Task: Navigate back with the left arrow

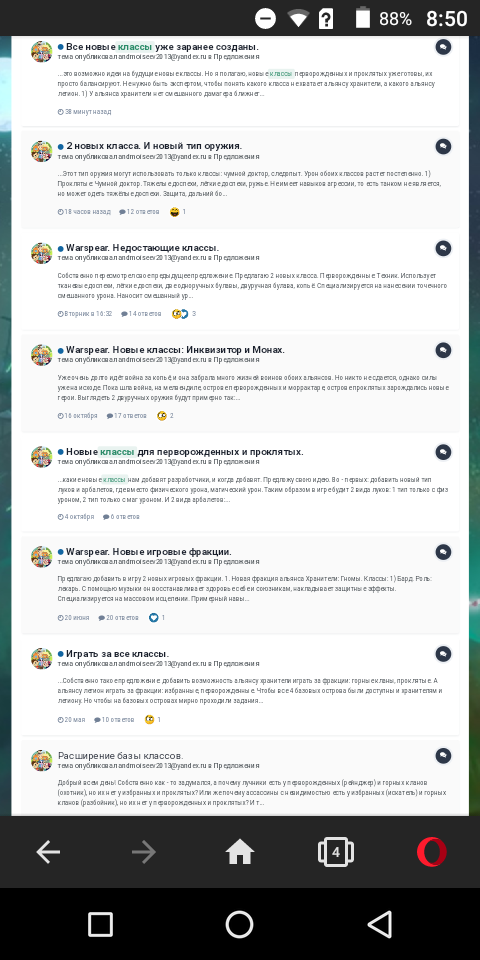Action: (x=48, y=852)
